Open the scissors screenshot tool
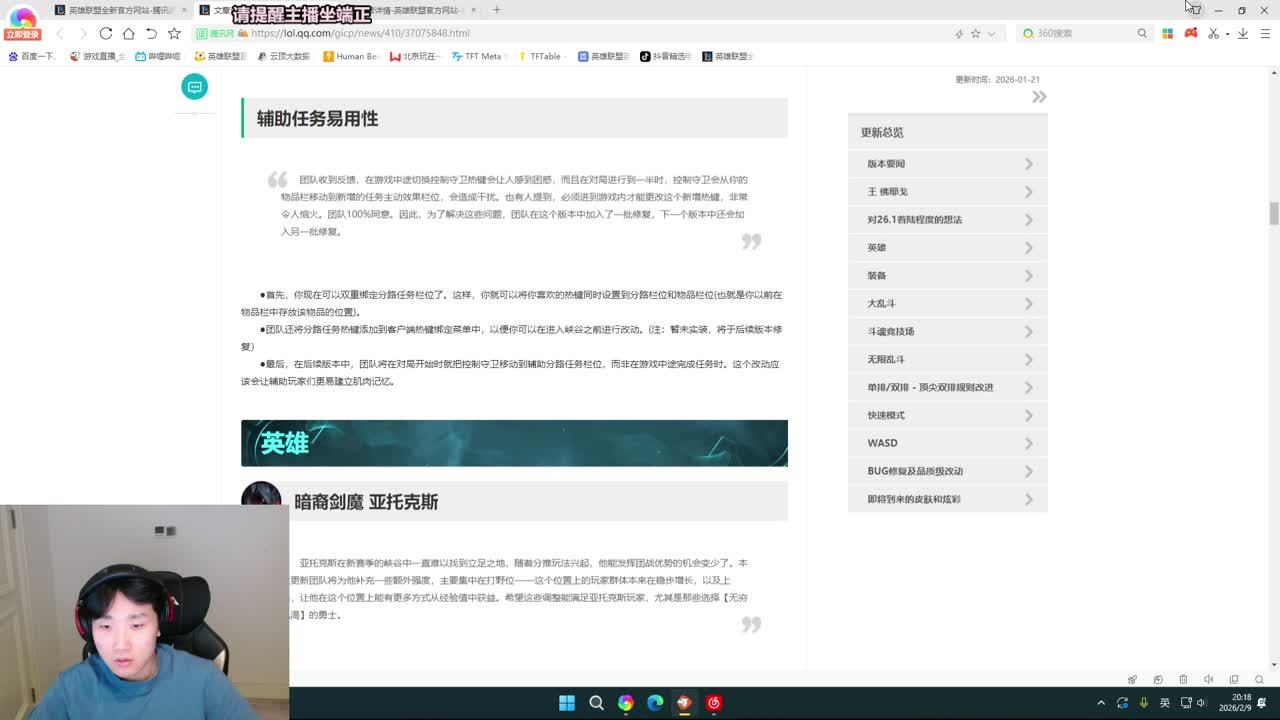The height and width of the screenshot is (720, 1280). 1213,33
